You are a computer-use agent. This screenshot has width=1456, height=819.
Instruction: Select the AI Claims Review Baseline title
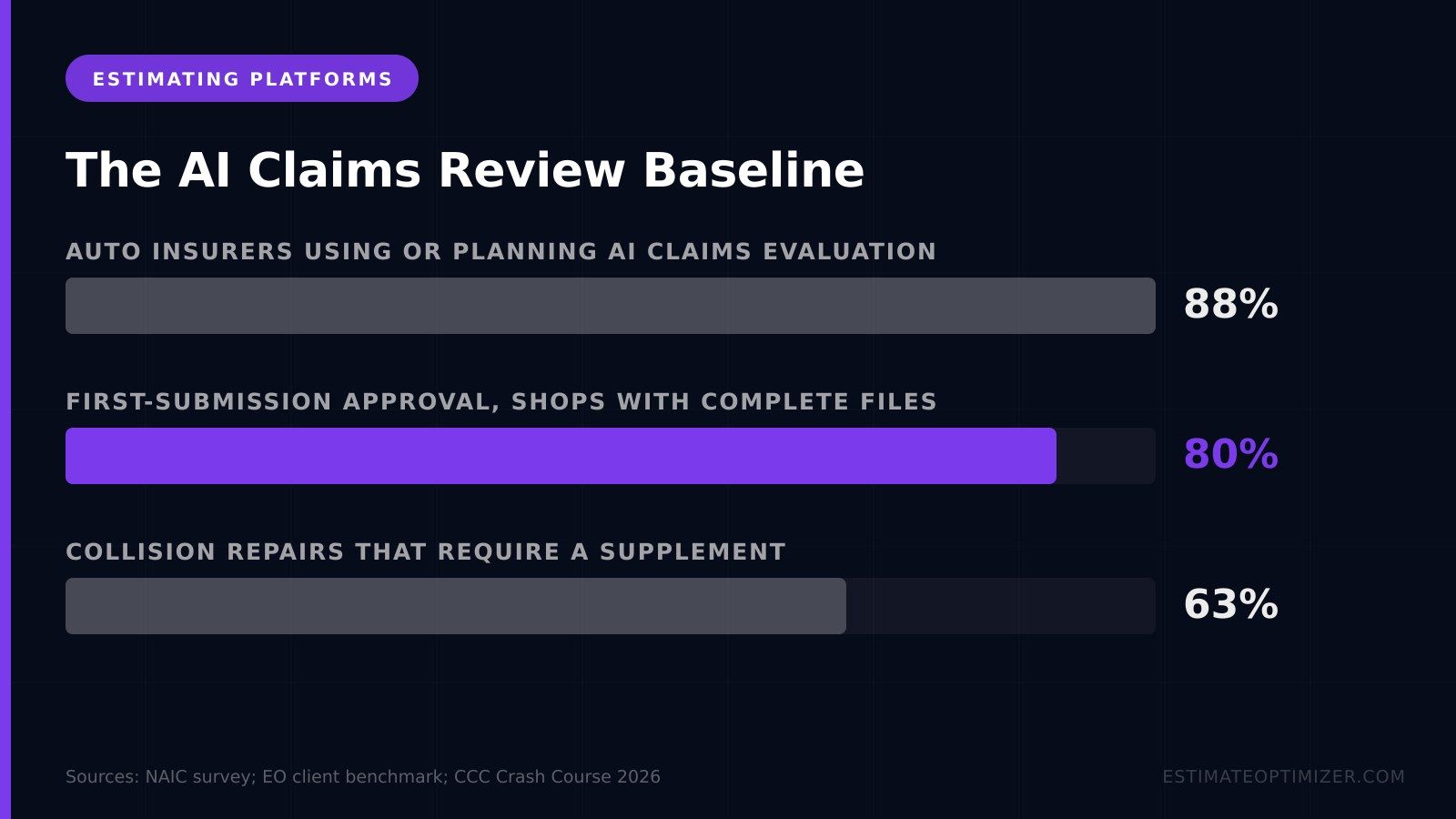(465, 170)
